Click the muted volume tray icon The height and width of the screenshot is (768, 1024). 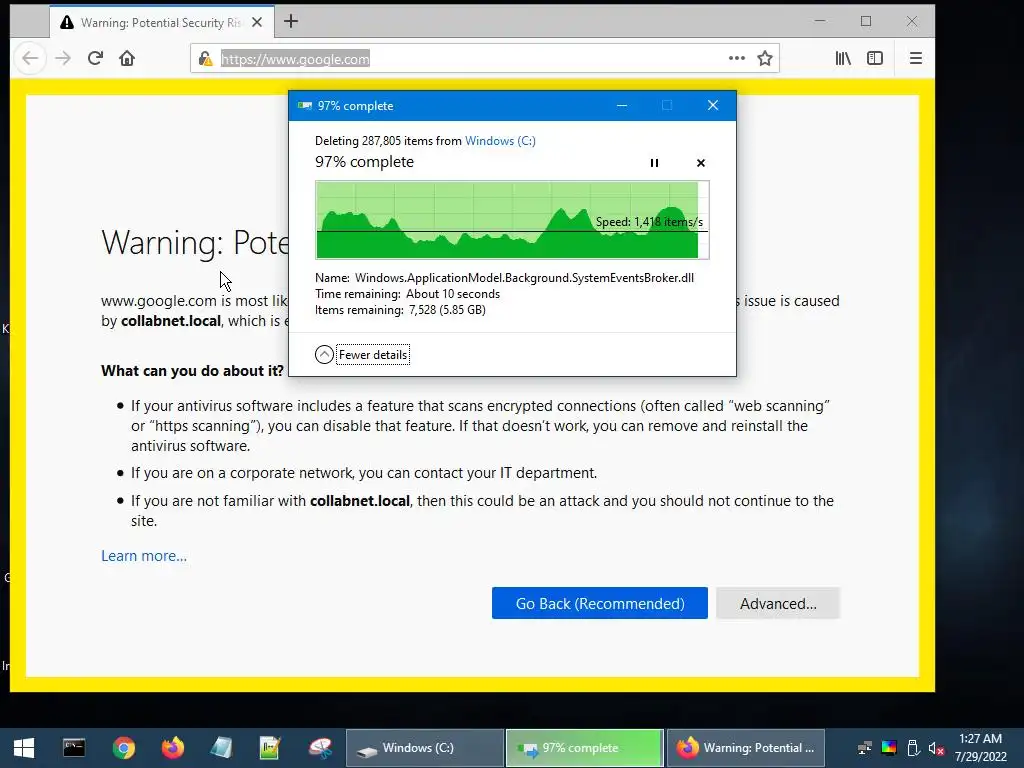pos(936,748)
